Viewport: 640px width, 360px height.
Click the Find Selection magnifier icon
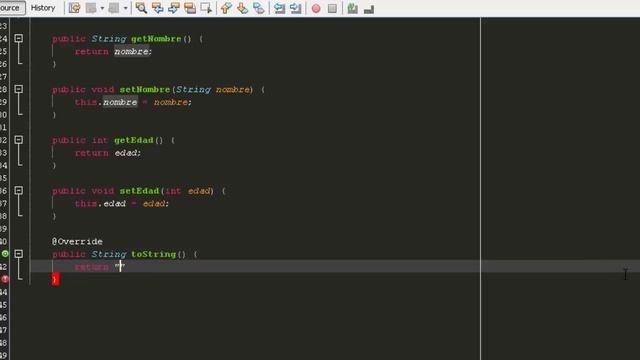click(141, 8)
